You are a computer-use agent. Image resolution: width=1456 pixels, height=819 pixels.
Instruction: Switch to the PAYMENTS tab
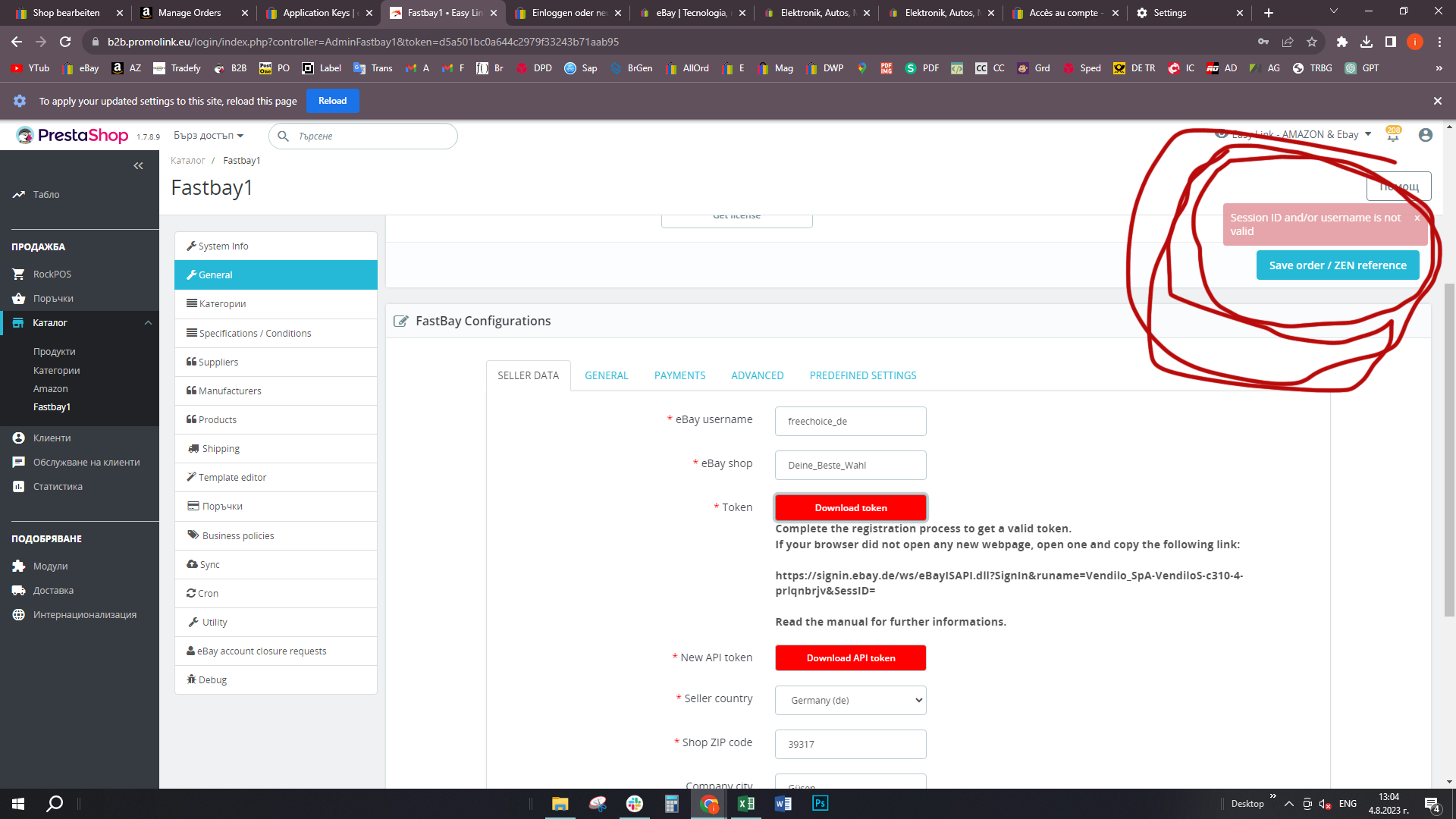click(679, 375)
